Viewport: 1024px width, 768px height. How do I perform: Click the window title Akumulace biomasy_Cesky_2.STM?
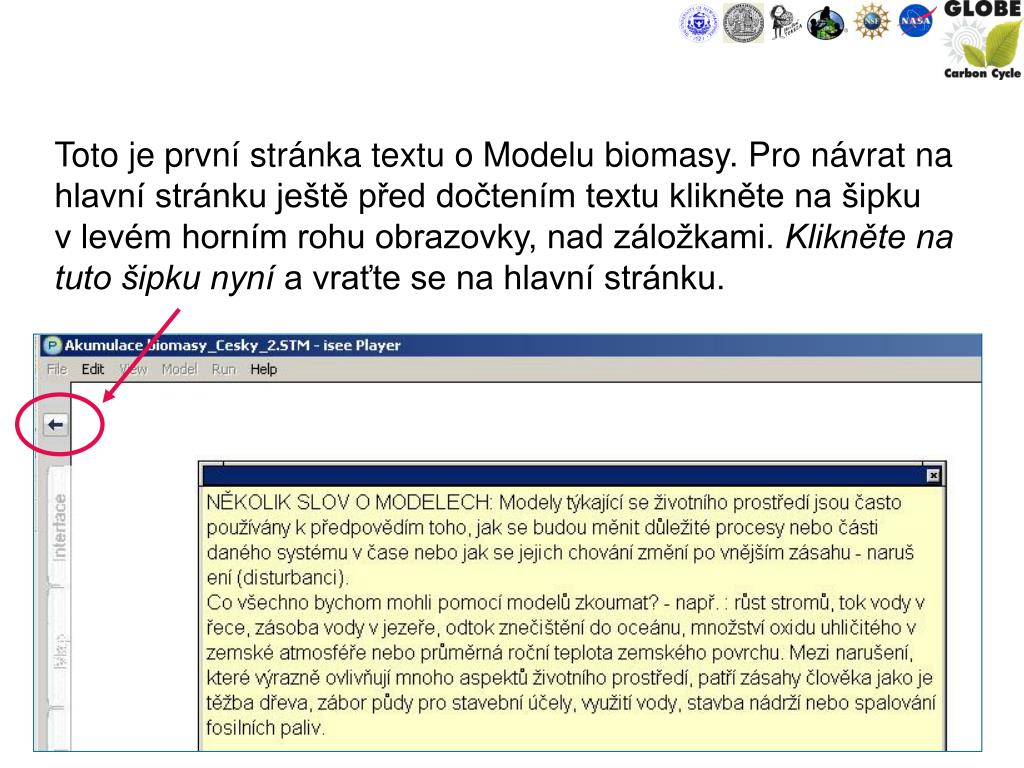click(187, 345)
